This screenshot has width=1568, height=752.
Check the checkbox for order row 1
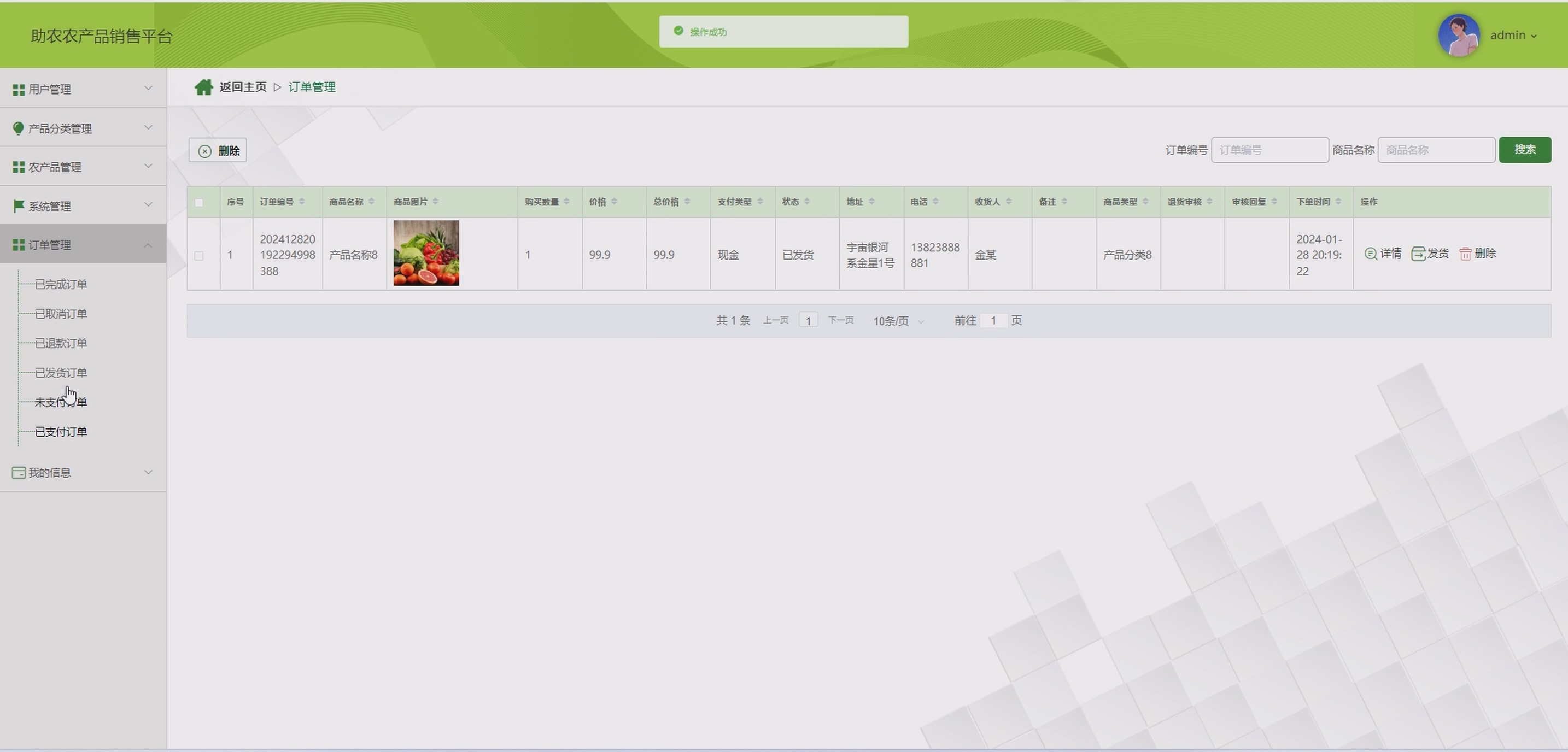tap(199, 256)
